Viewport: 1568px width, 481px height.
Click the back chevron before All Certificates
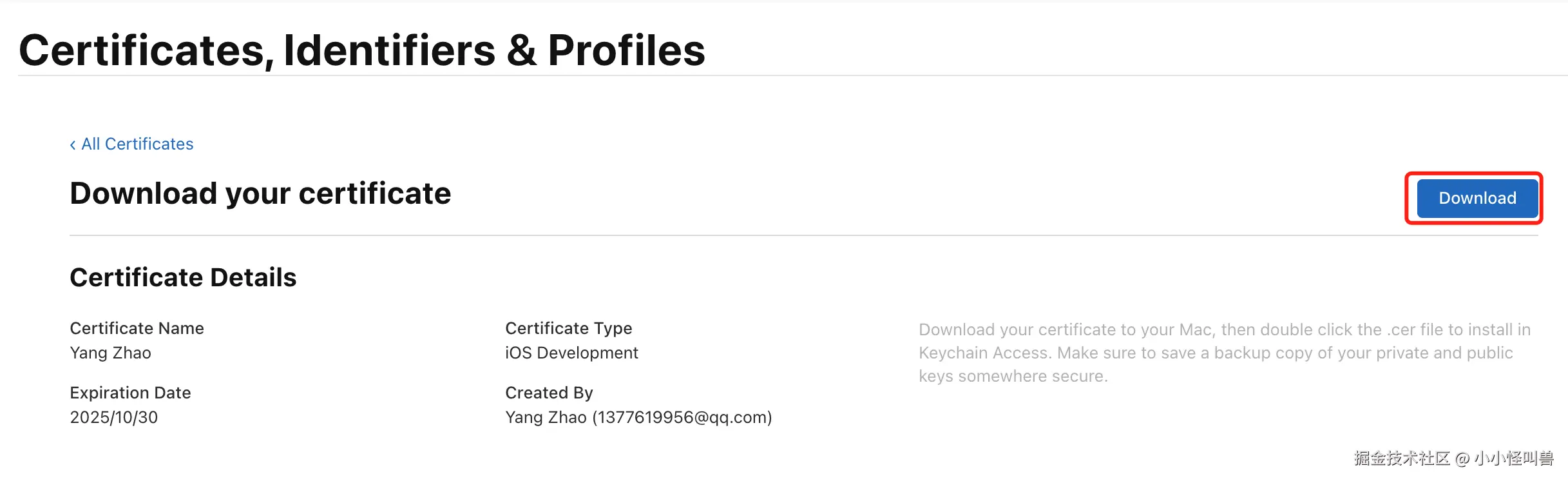73,144
